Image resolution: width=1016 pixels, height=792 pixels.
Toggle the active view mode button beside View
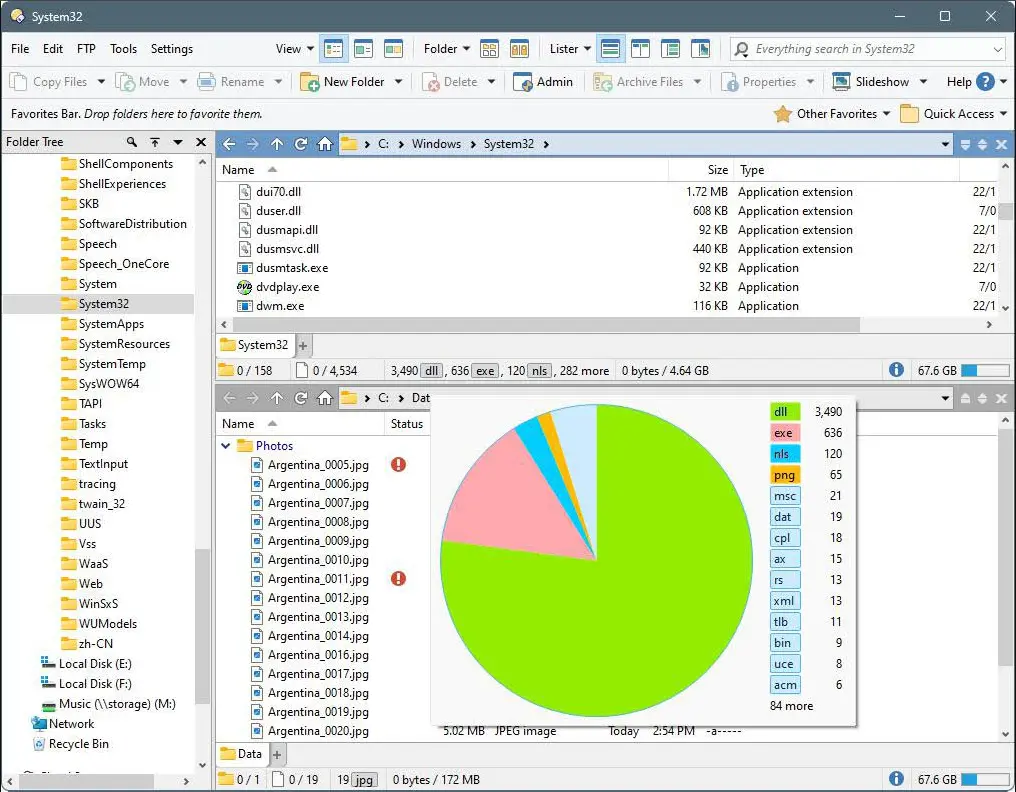(x=333, y=49)
